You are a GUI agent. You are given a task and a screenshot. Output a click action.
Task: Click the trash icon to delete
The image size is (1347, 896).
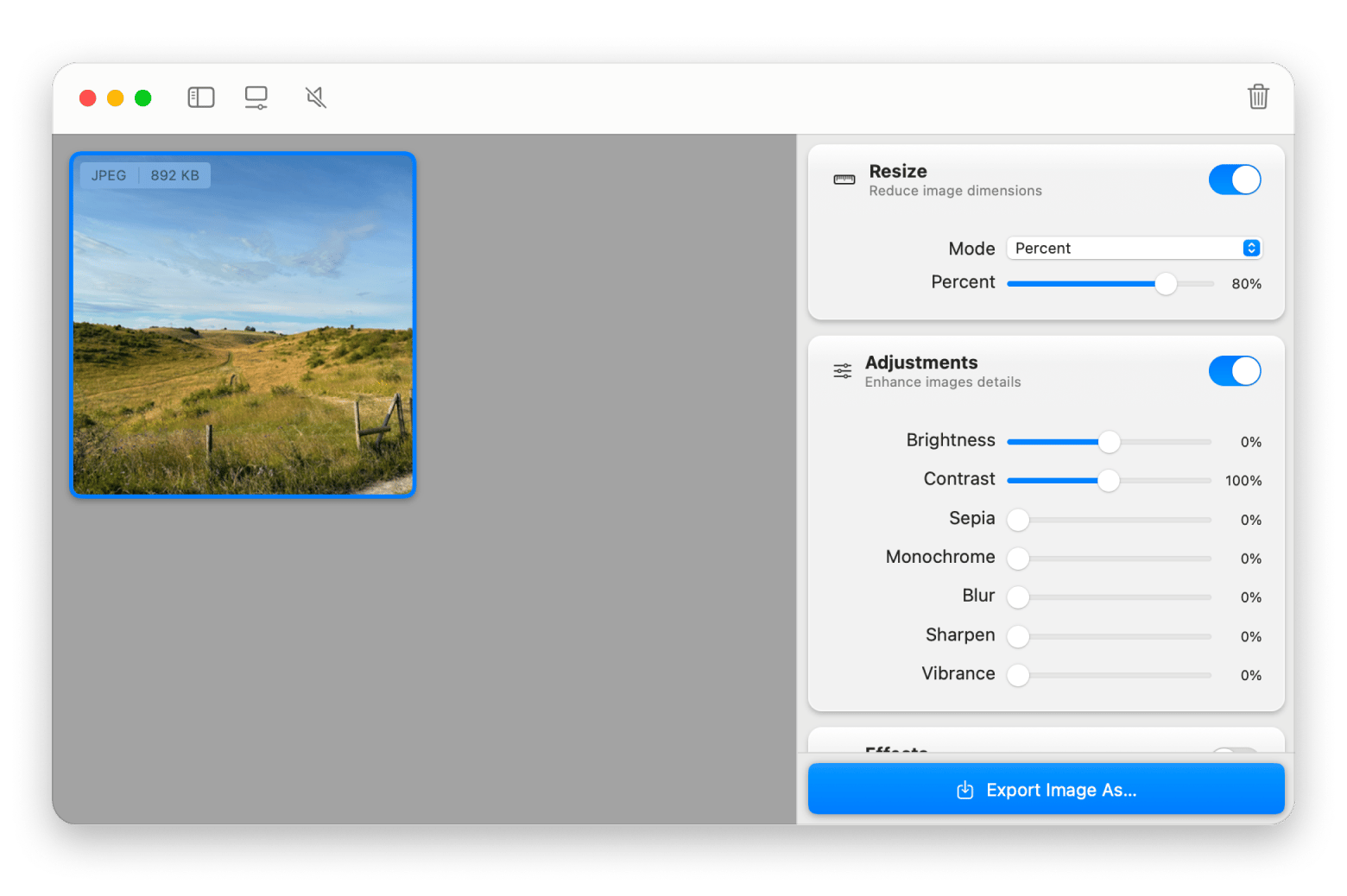click(x=1258, y=97)
